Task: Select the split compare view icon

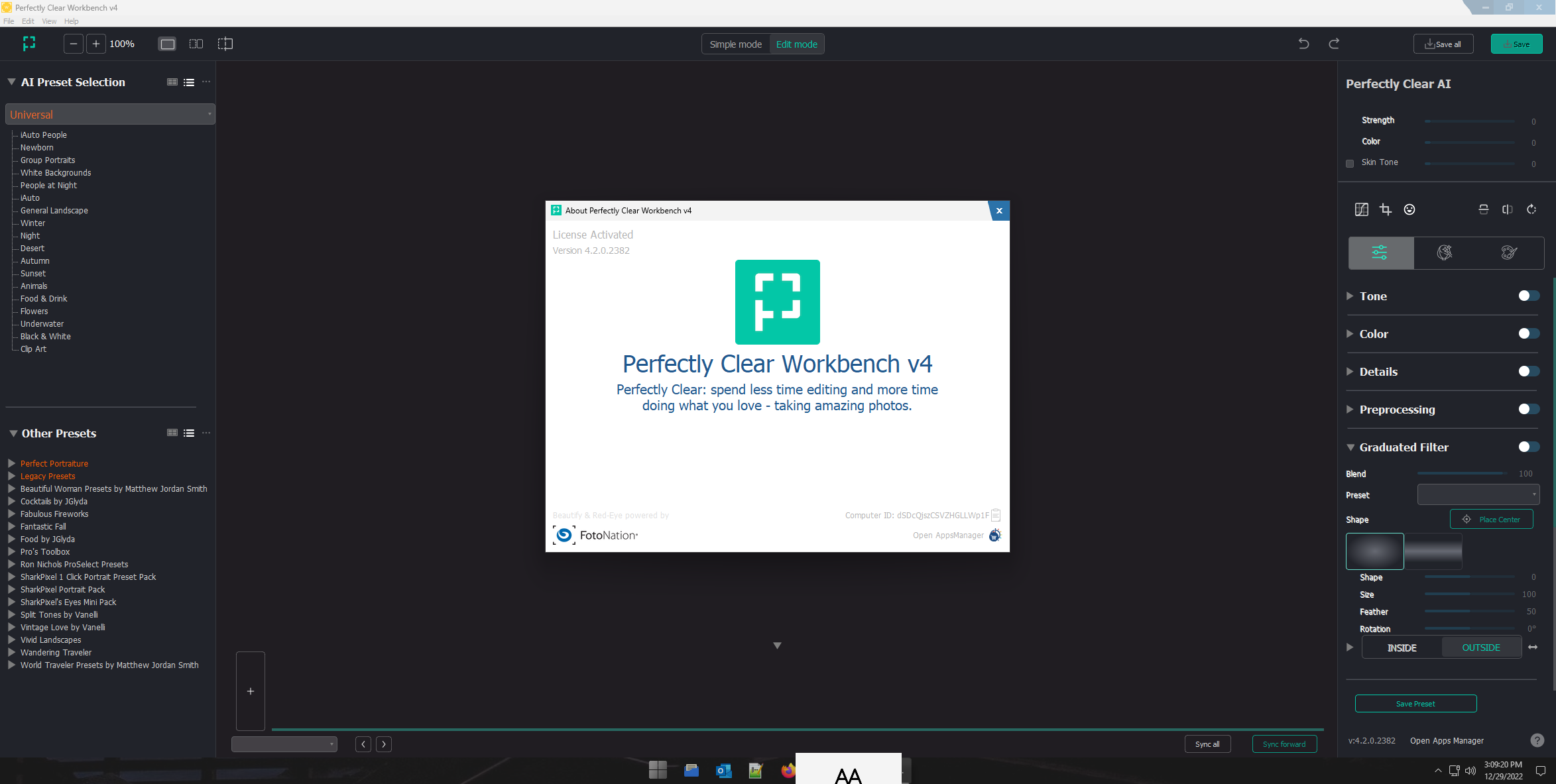Action: click(225, 44)
